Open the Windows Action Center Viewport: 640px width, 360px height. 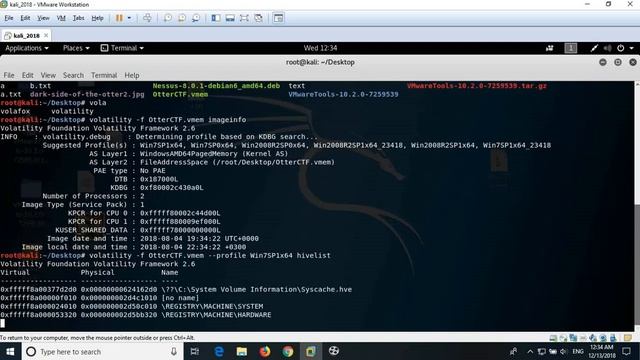tap(627, 351)
